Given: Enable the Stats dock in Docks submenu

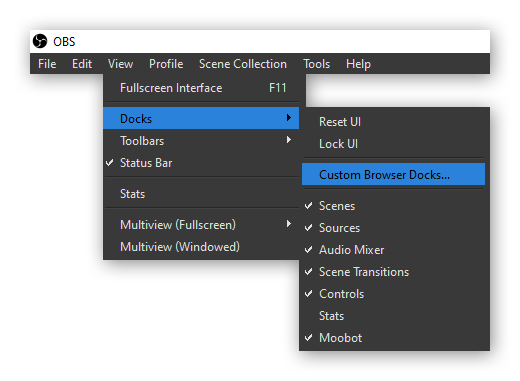Looking at the screenshot, I should click(394, 316).
